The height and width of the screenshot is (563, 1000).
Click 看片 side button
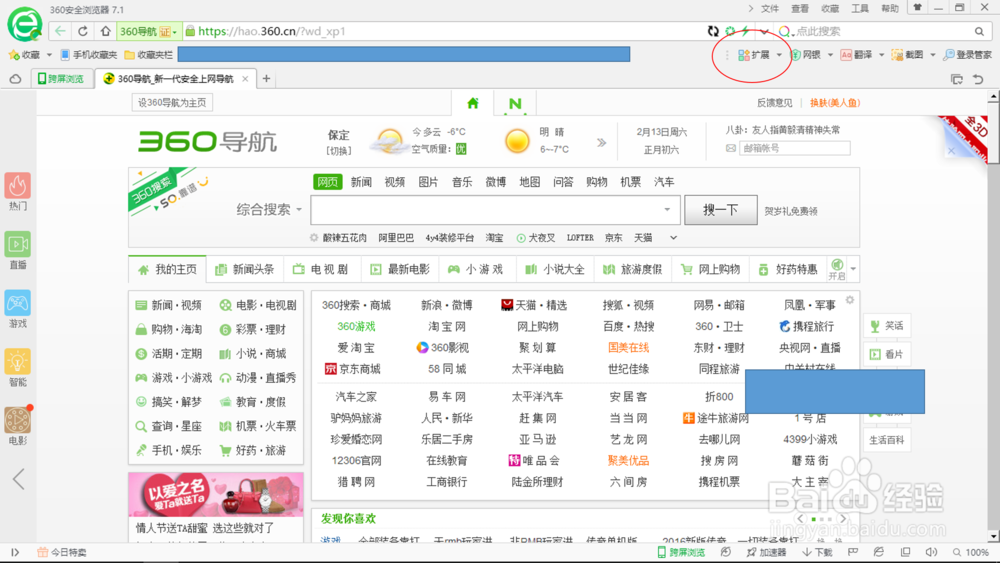tap(887, 354)
